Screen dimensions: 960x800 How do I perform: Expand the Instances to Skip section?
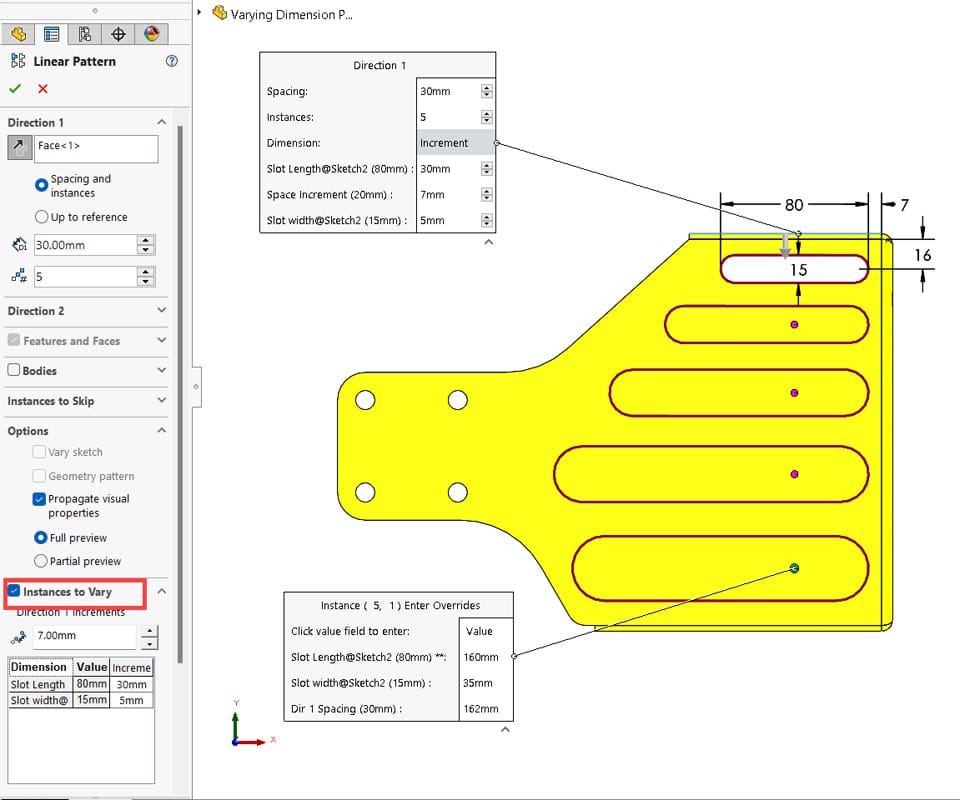click(x=162, y=400)
